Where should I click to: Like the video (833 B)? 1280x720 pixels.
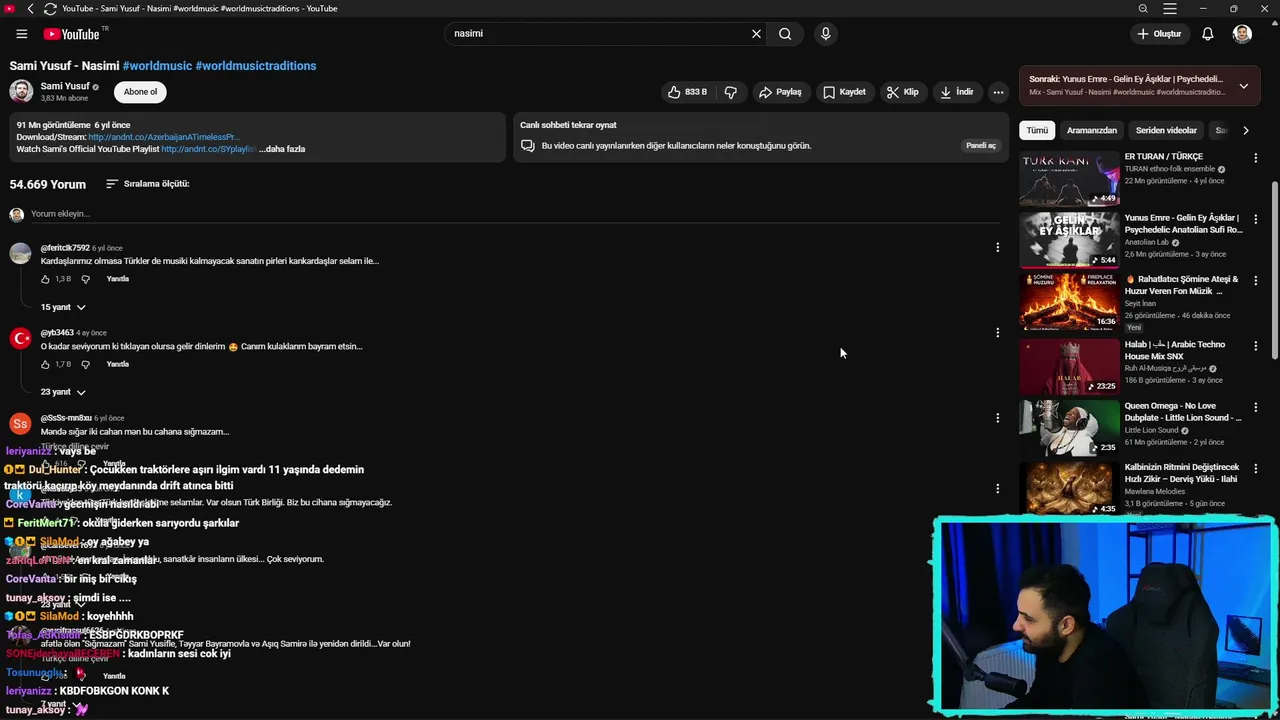coord(688,92)
